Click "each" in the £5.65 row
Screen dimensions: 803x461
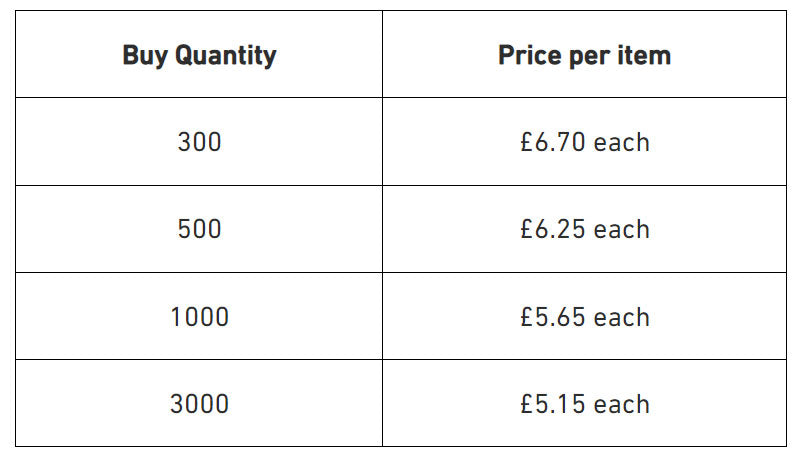coord(622,317)
